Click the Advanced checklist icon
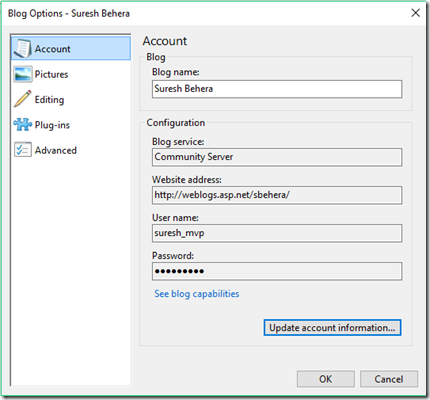Viewport: 430px width, 400px height. click(x=23, y=150)
